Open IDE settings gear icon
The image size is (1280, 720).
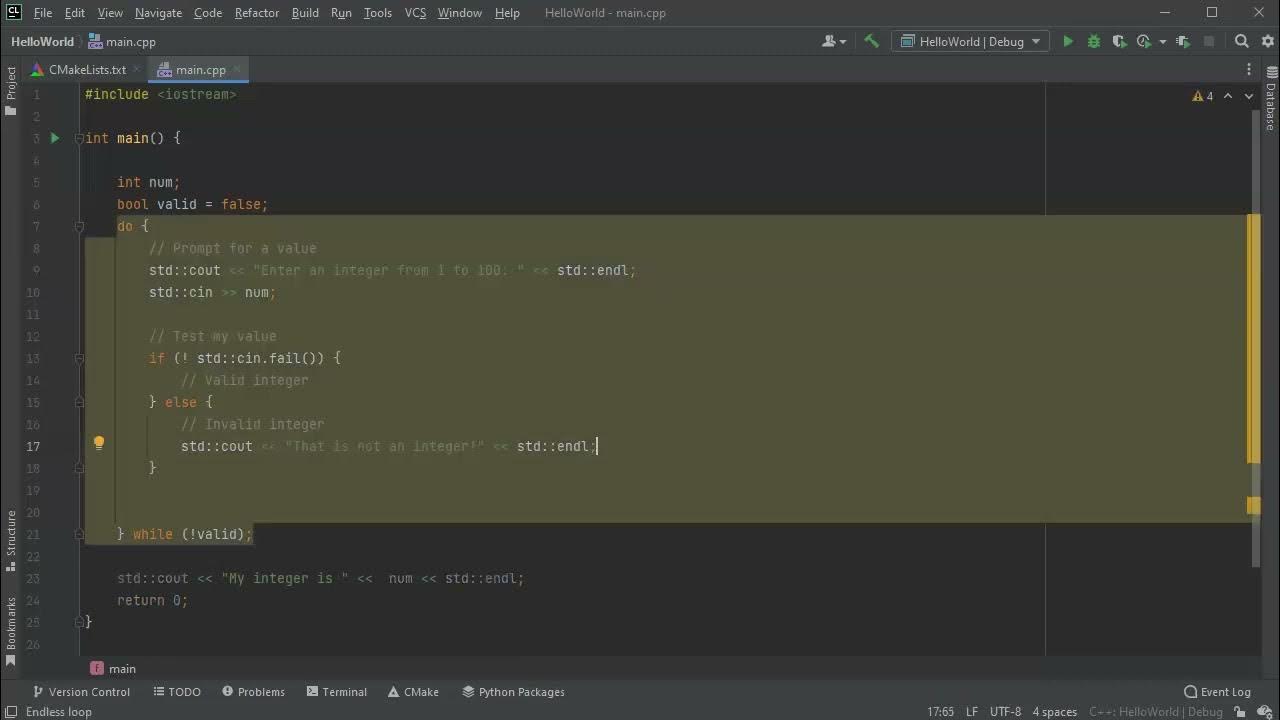[1267, 42]
